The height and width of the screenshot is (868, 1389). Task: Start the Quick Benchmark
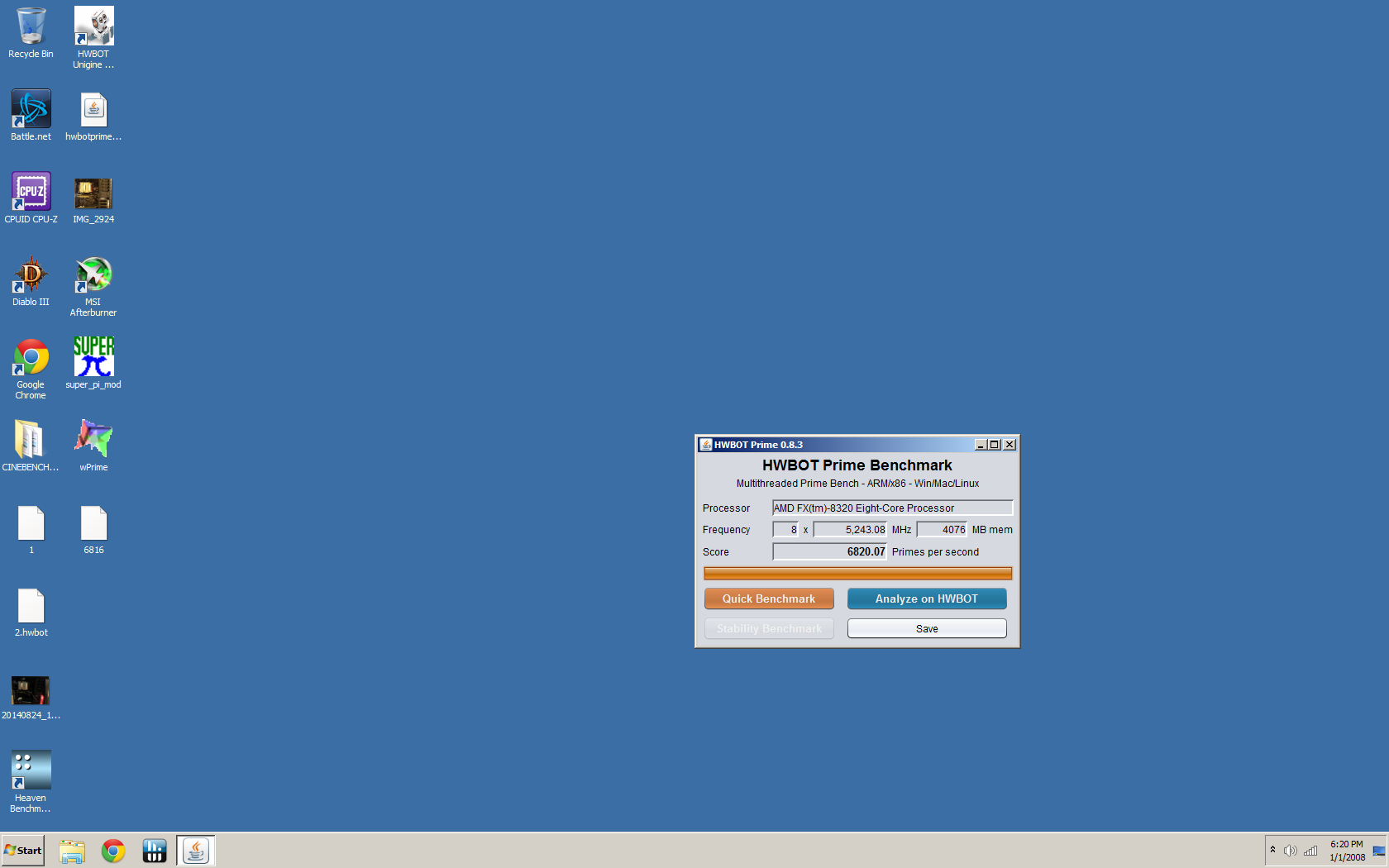pos(769,599)
